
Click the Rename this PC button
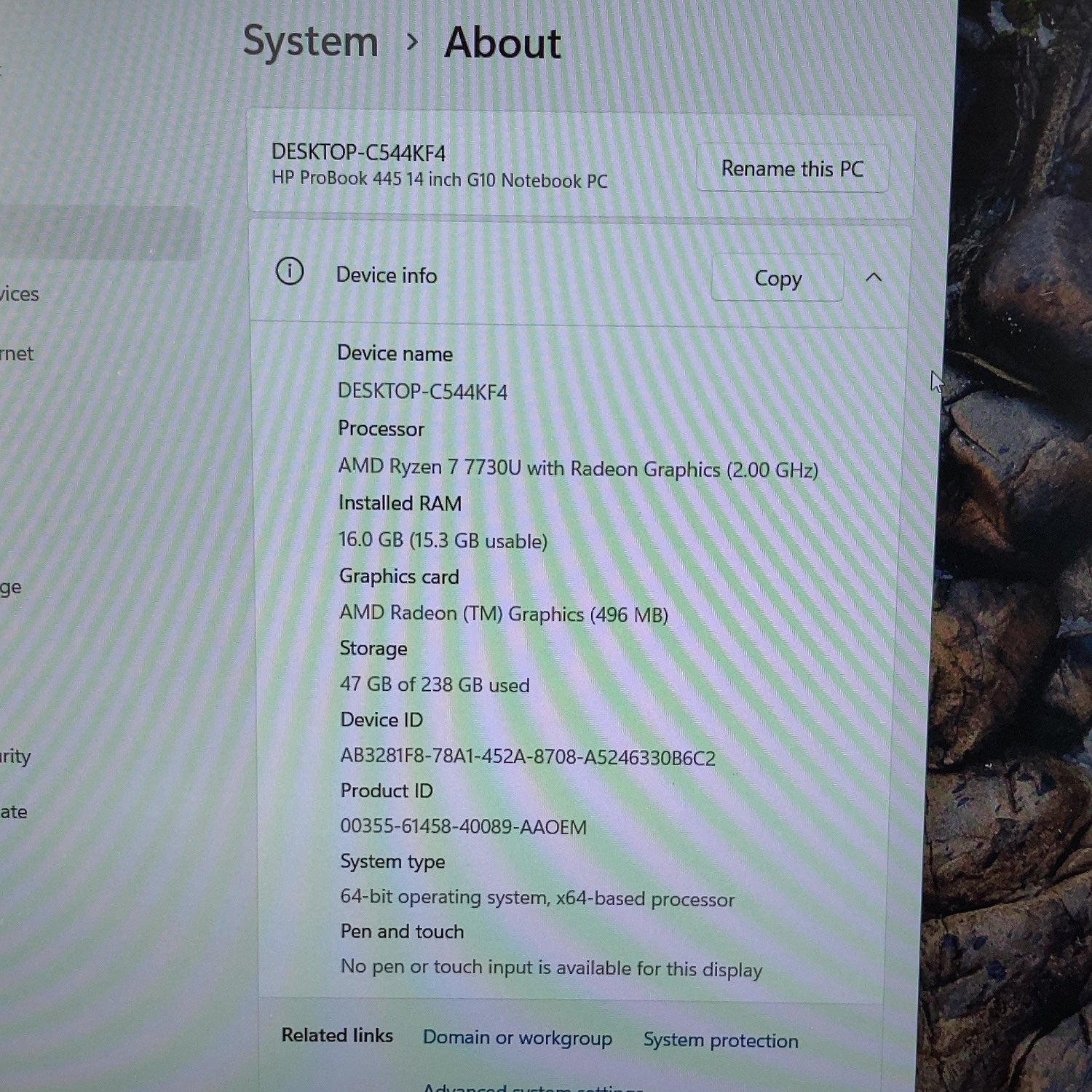(x=792, y=169)
